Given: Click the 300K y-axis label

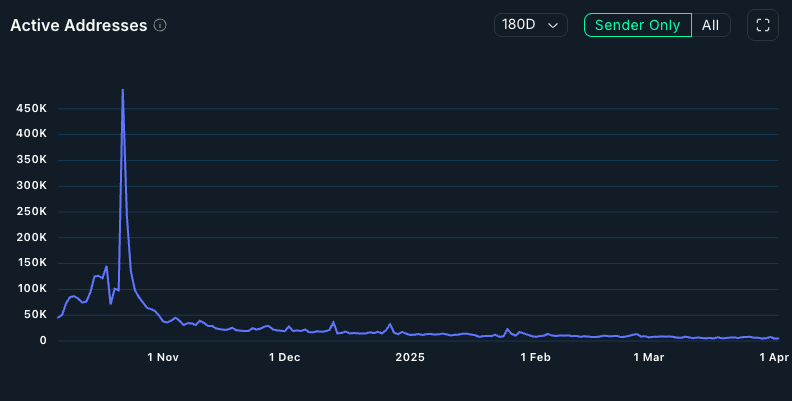Looking at the screenshot, I should pos(28,185).
